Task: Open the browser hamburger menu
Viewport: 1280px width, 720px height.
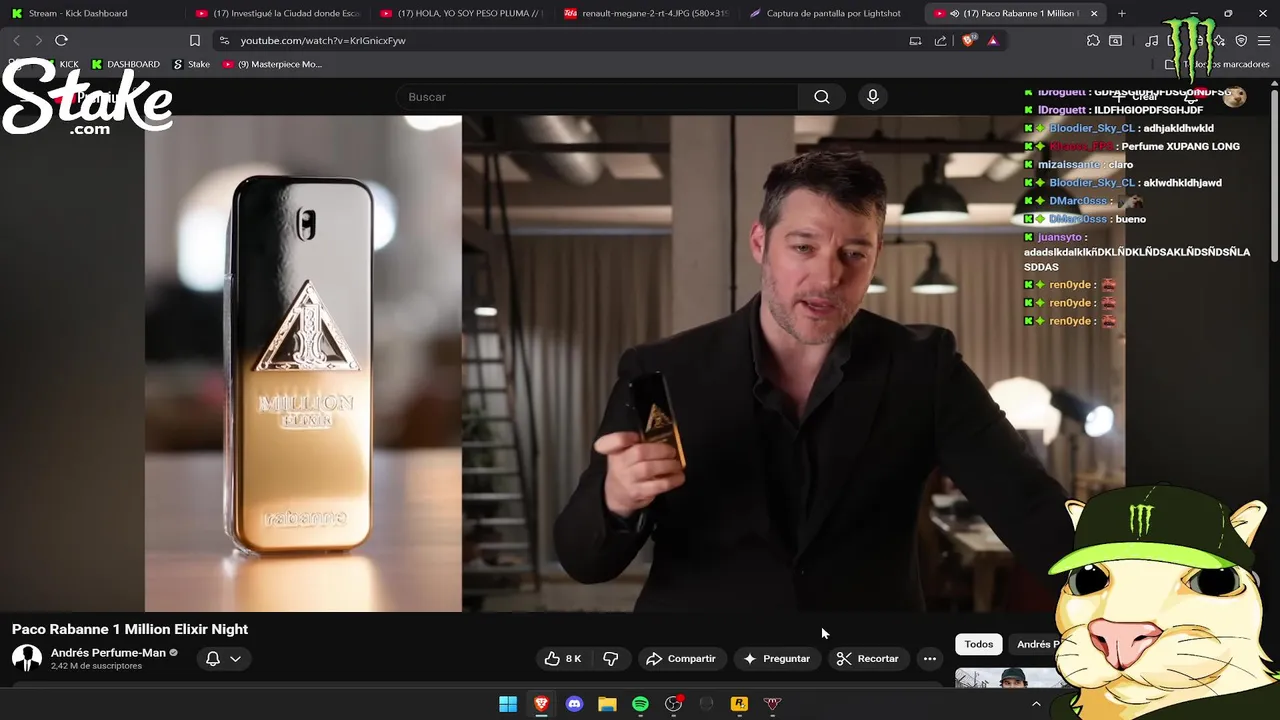Action: [1263, 41]
